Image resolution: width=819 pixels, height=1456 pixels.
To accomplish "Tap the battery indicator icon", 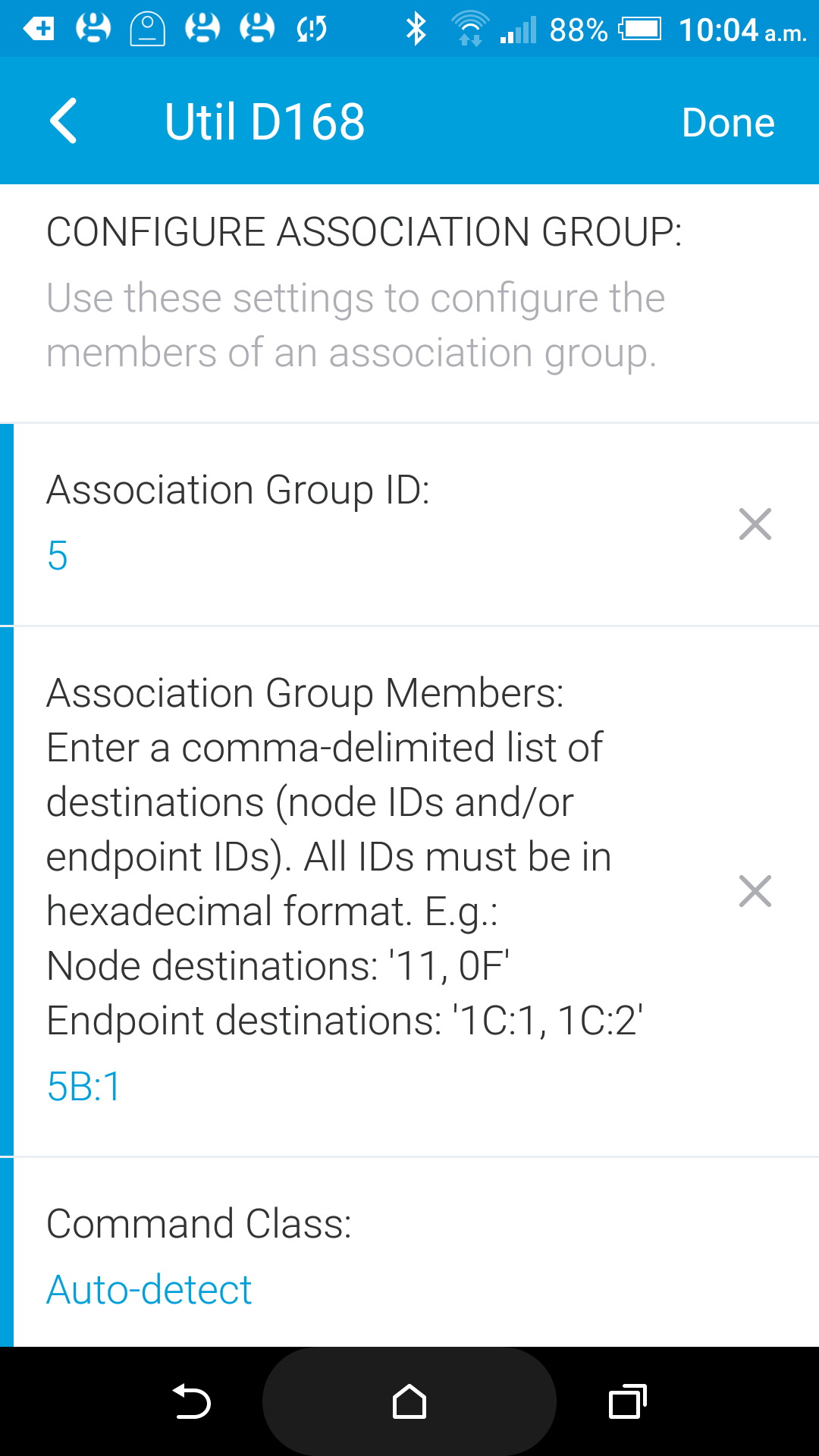I will pos(640,30).
